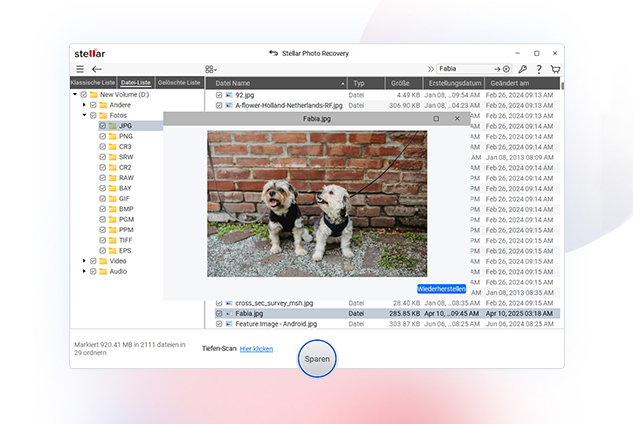Image resolution: width=633 pixels, height=424 pixels.
Task: Uncheck the 92.jpg file checkbox
Action: (x=219, y=95)
